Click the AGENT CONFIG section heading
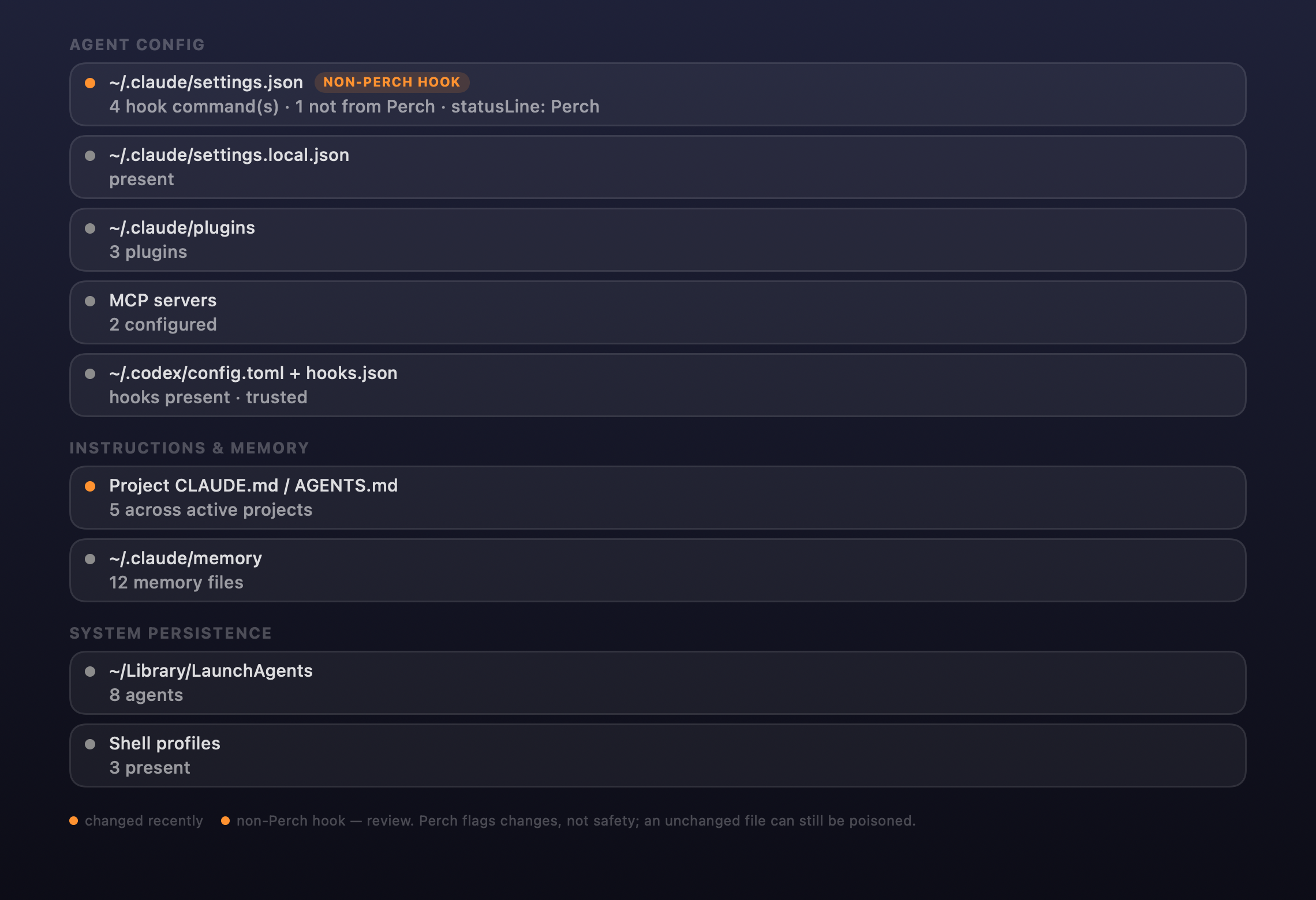 137,45
